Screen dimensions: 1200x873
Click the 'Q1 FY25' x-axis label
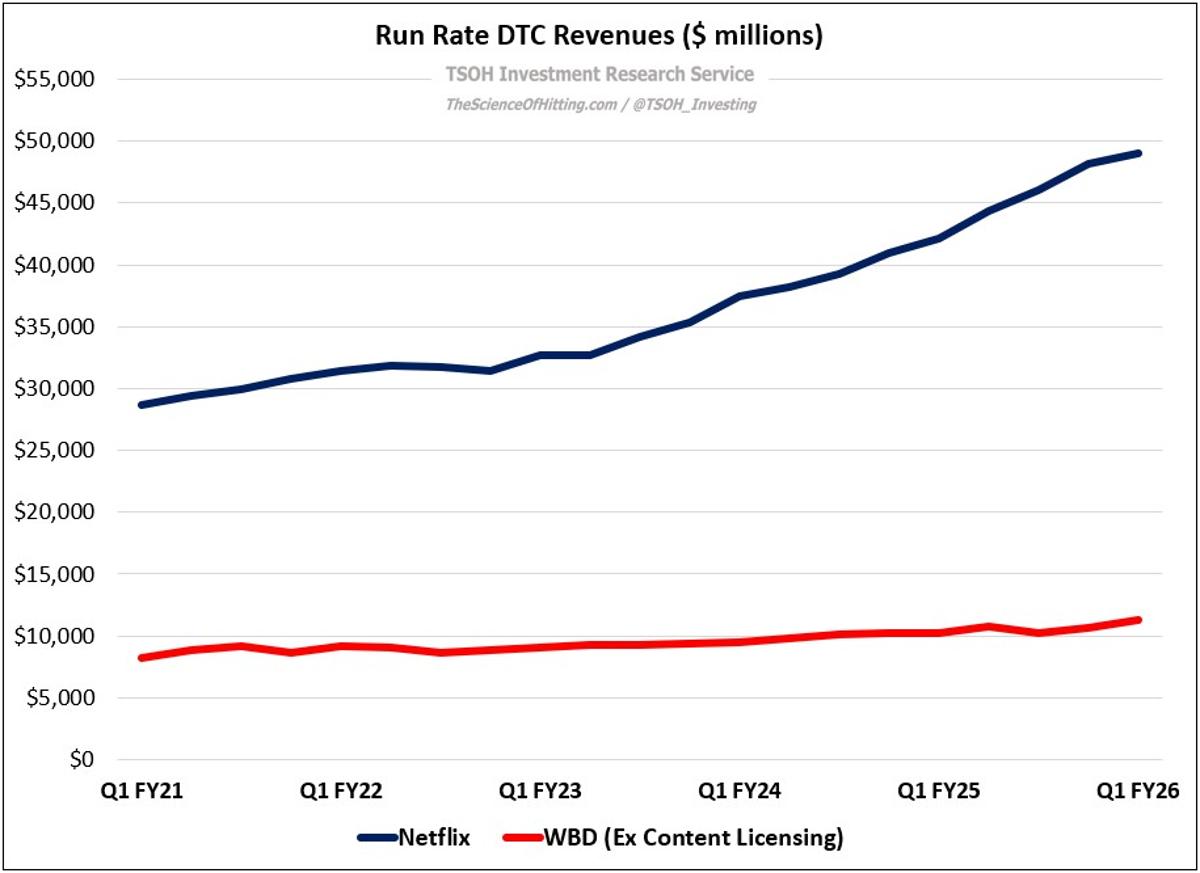click(939, 793)
